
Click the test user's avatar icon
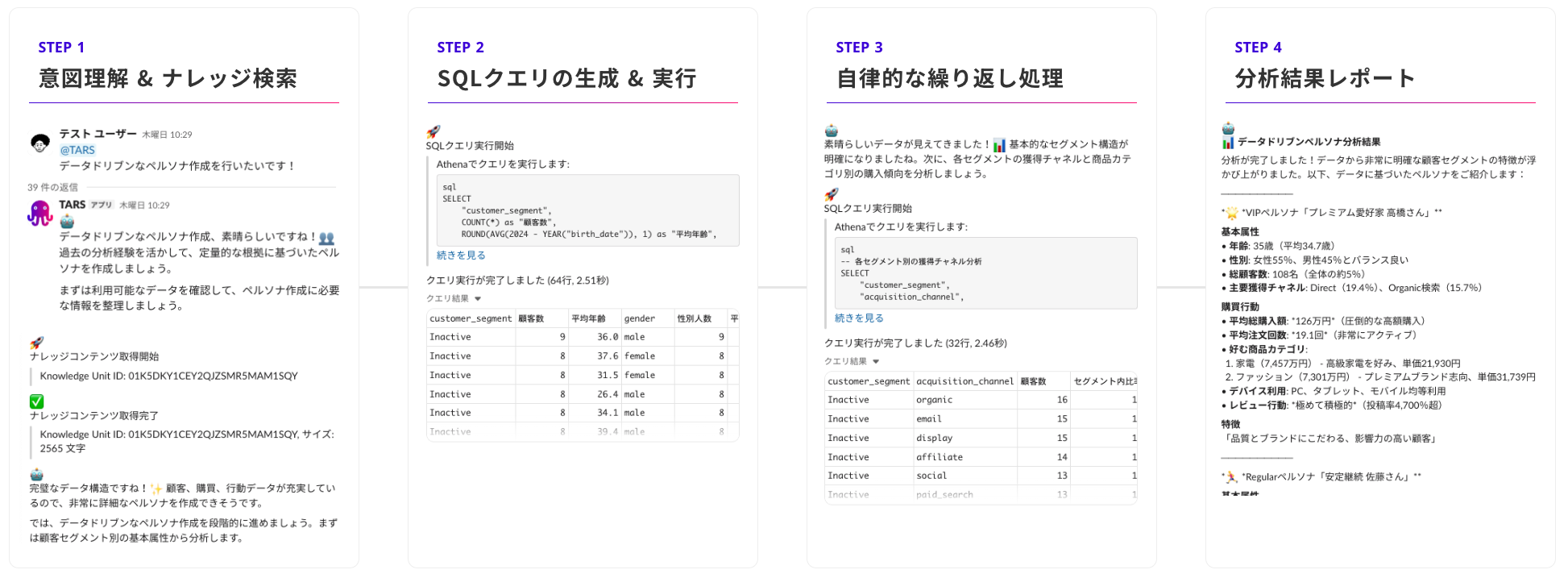tap(40, 143)
